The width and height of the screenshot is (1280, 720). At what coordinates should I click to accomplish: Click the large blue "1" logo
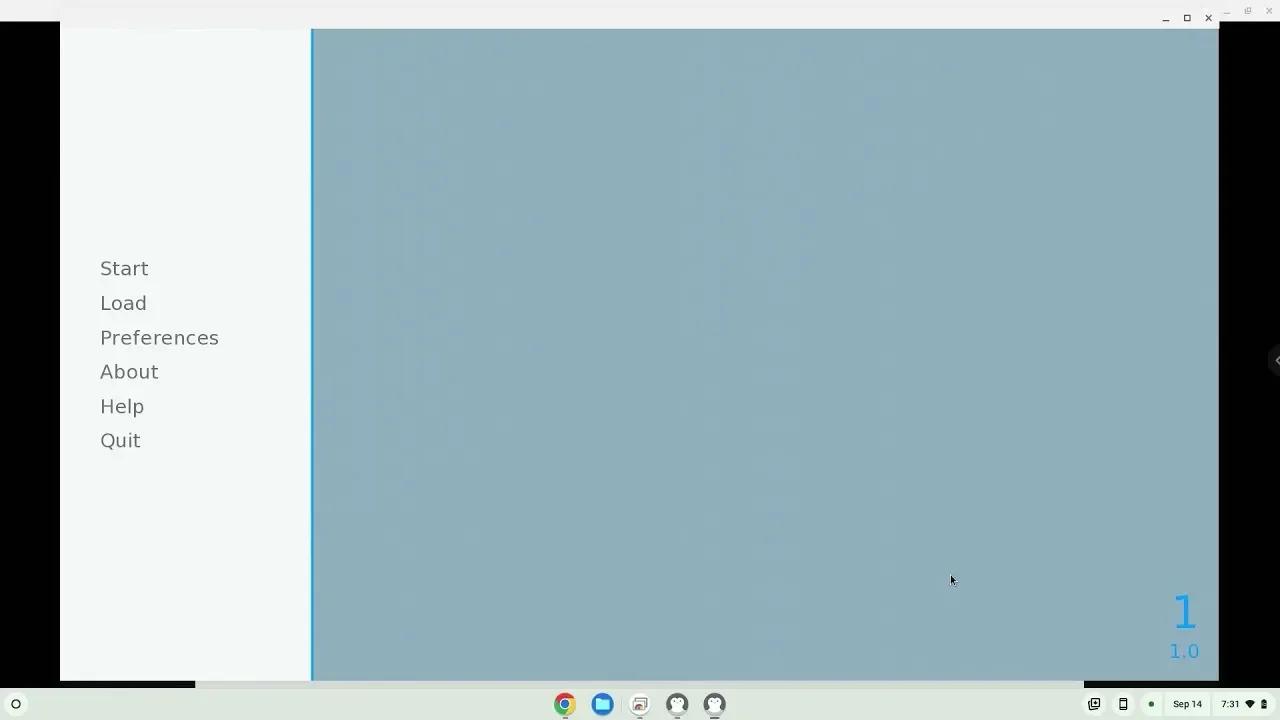(1184, 612)
